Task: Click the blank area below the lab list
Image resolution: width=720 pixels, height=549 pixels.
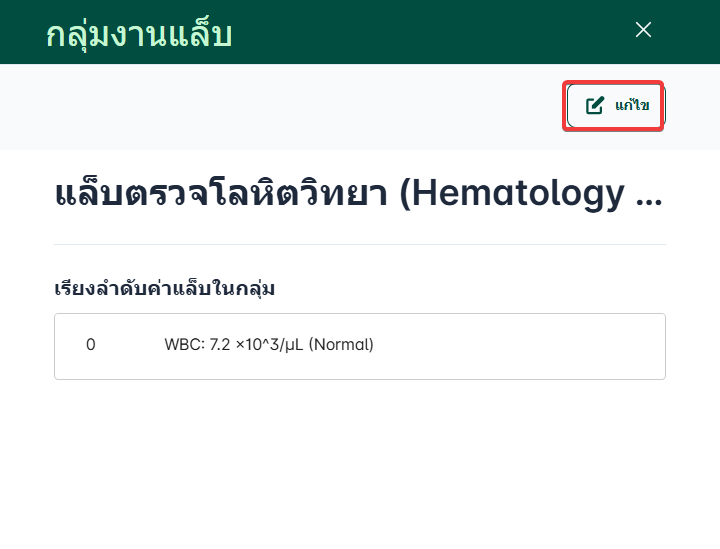Action: tap(359, 460)
